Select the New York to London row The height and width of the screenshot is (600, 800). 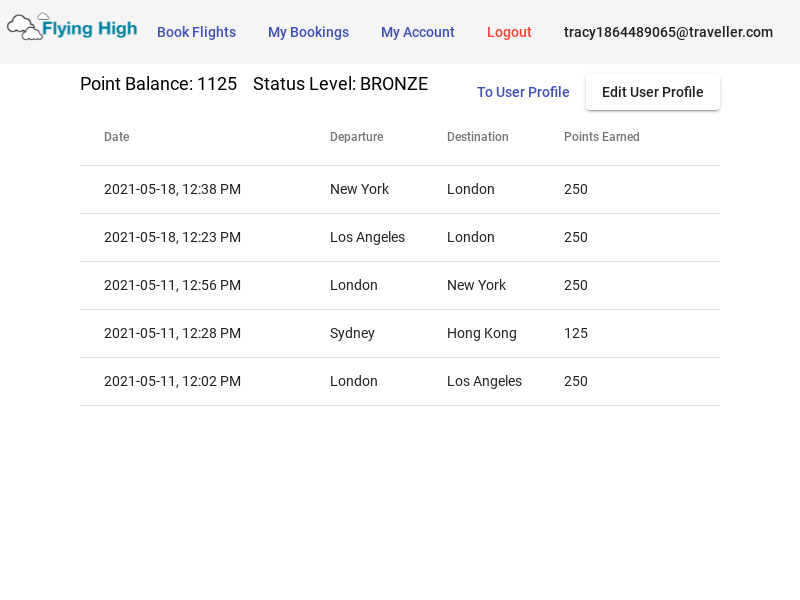[399, 189]
